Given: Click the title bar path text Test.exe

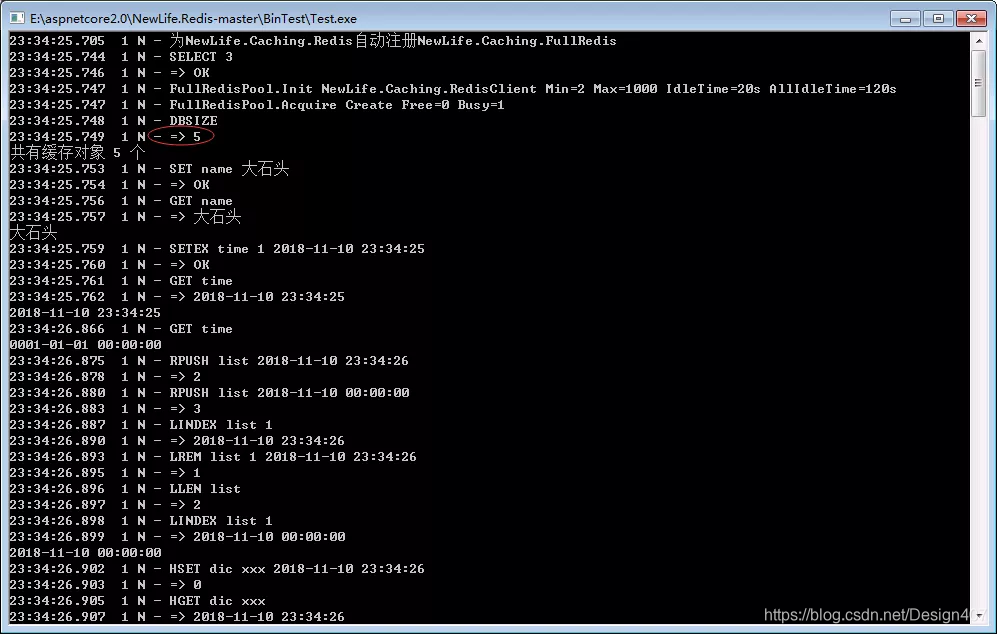Looking at the screenshot, I should pyautogui.click(x=193, y=18).
